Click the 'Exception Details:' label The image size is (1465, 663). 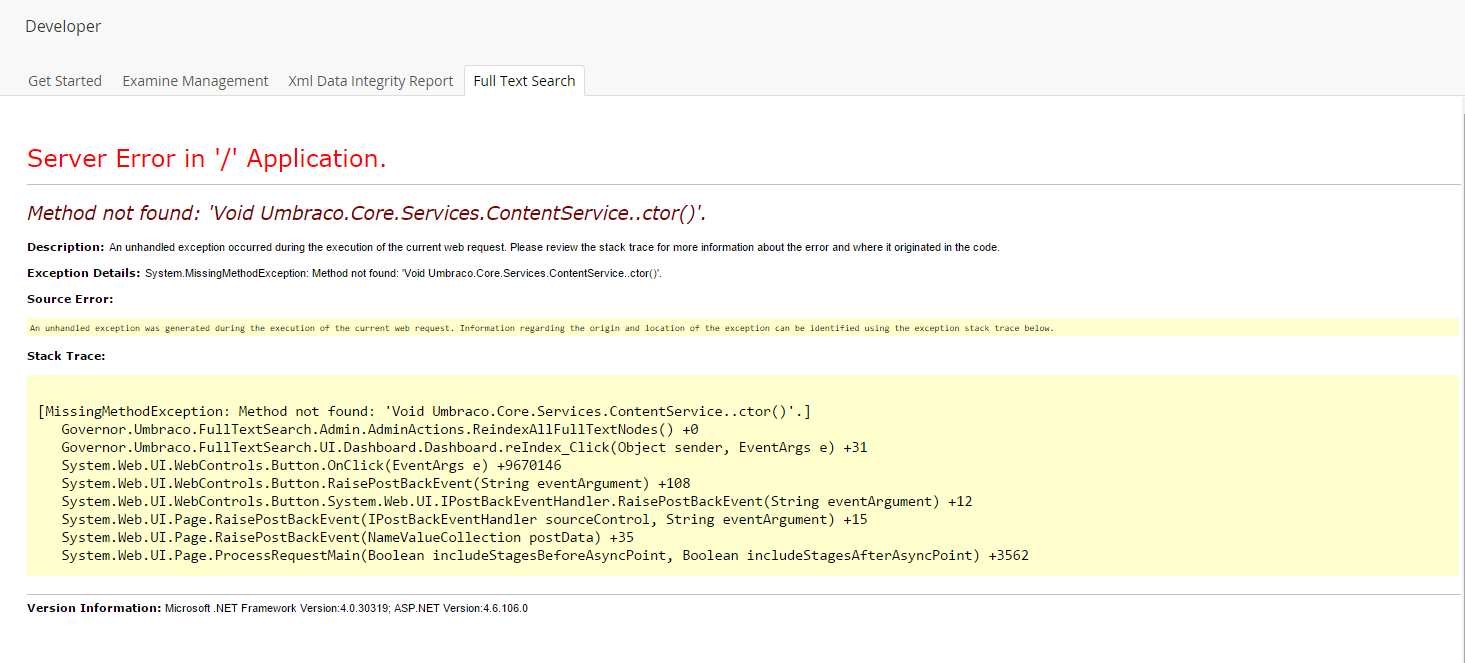pos(84,273)
